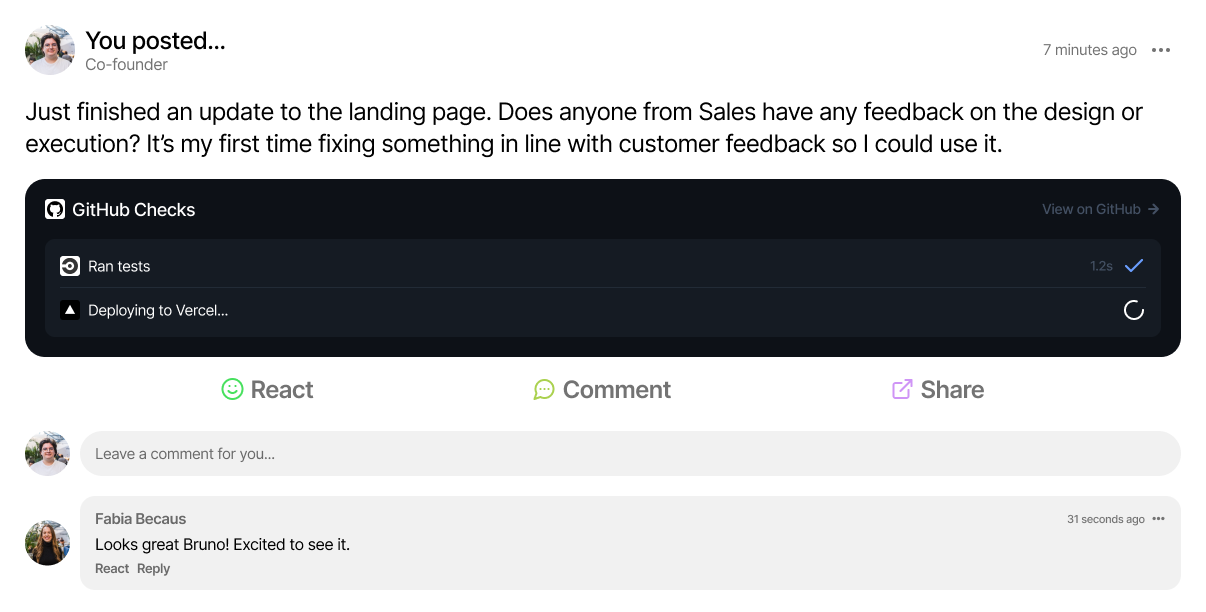The height and width of the screenshot is (612, 1206).
Task: React to Fabia Becaus's comment
Action: coord(112,569)
